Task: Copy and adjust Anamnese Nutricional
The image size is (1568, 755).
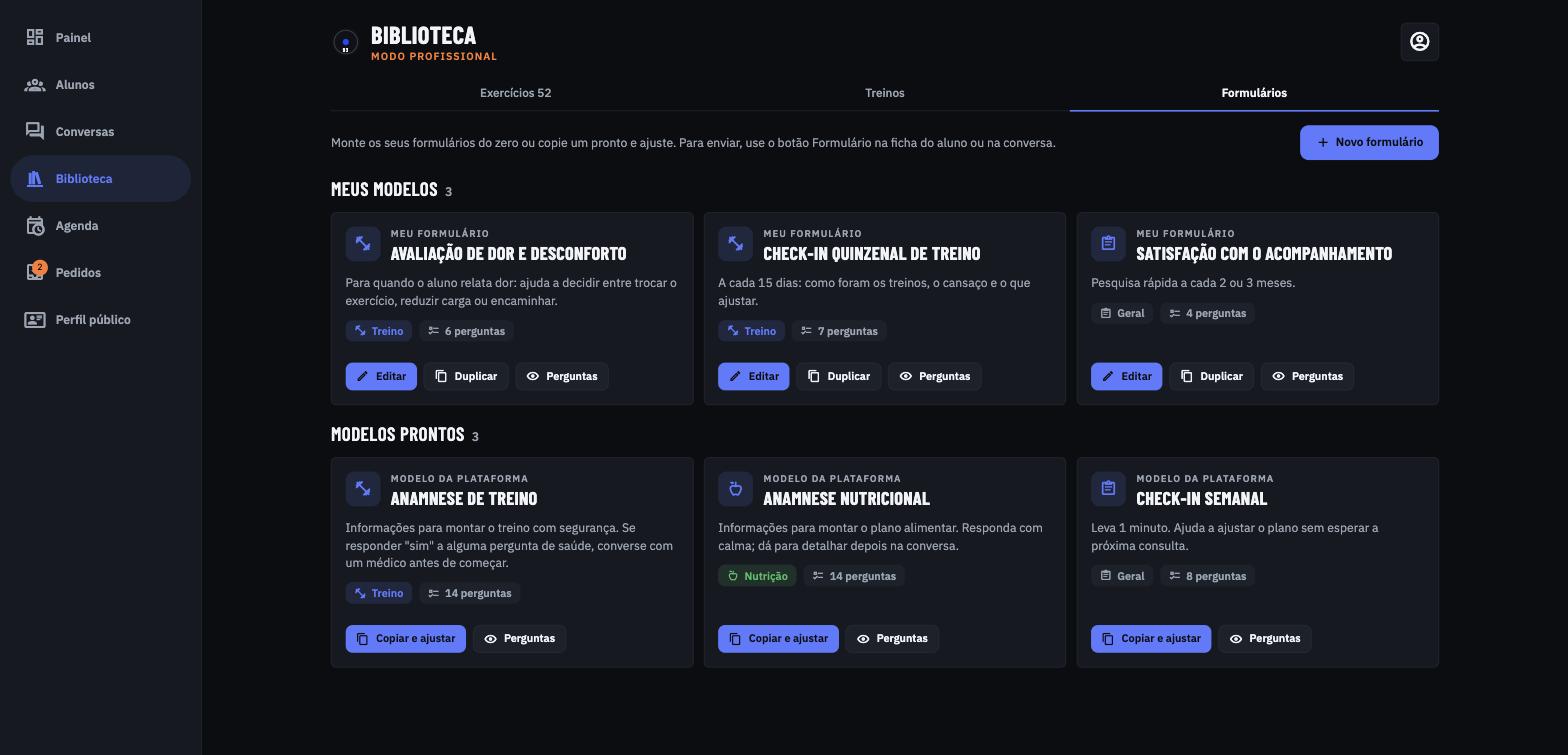Action: tap(778, 639)
